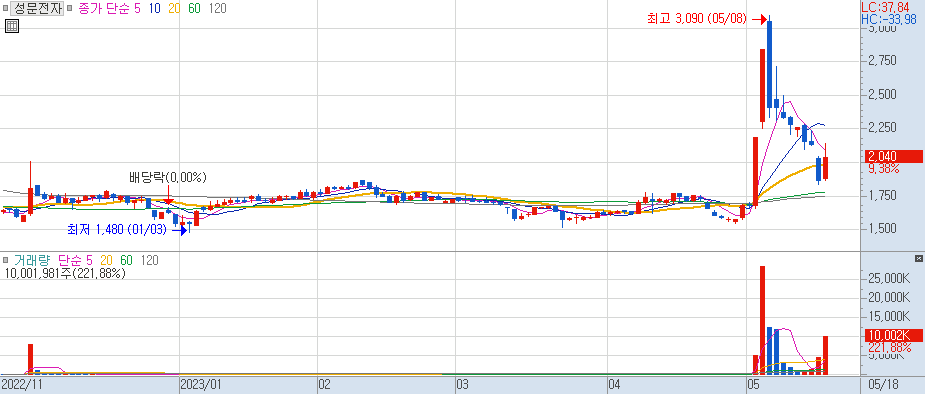This screenshot has height=394, width=925.
Task: Click the 03 month axis label
Action: tap(462, 385)
